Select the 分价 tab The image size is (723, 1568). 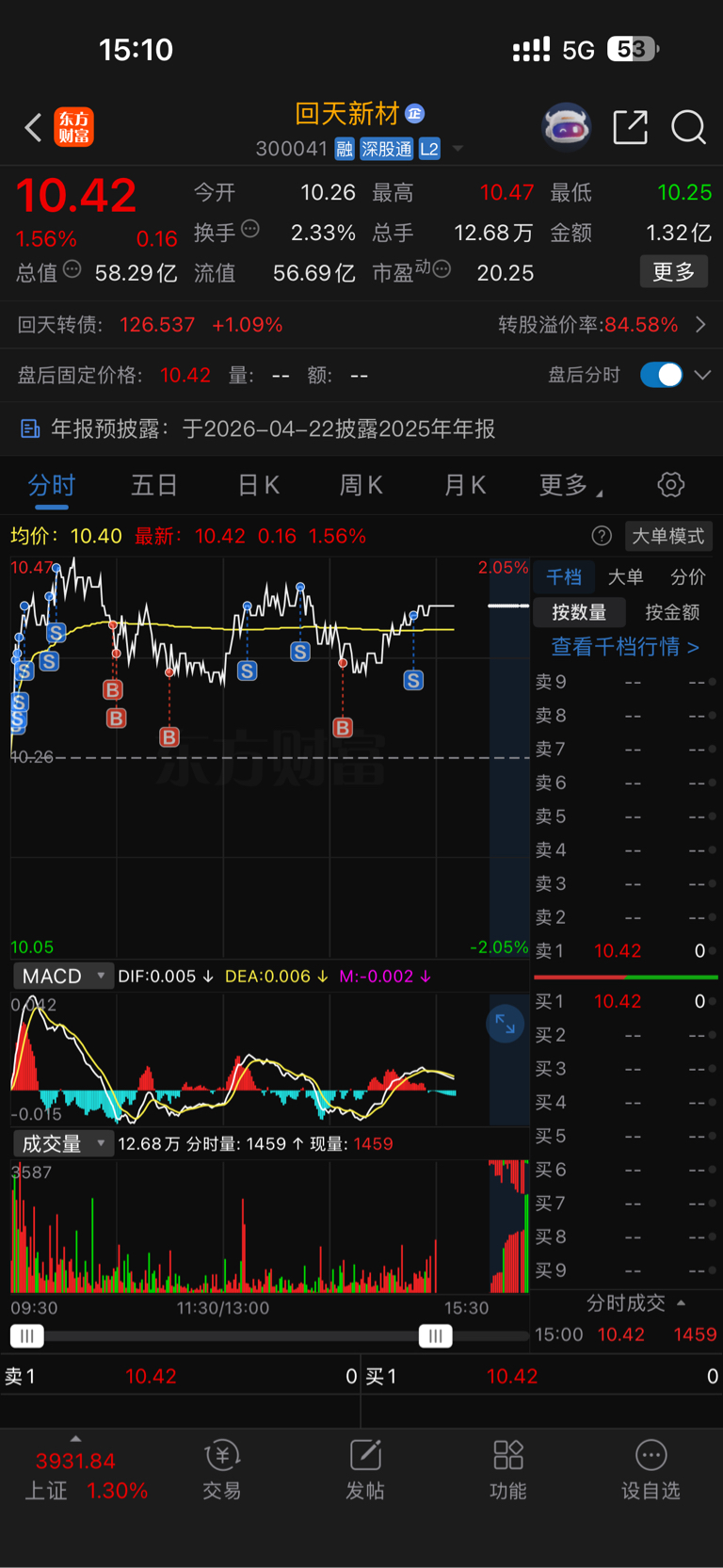point(688,577)
